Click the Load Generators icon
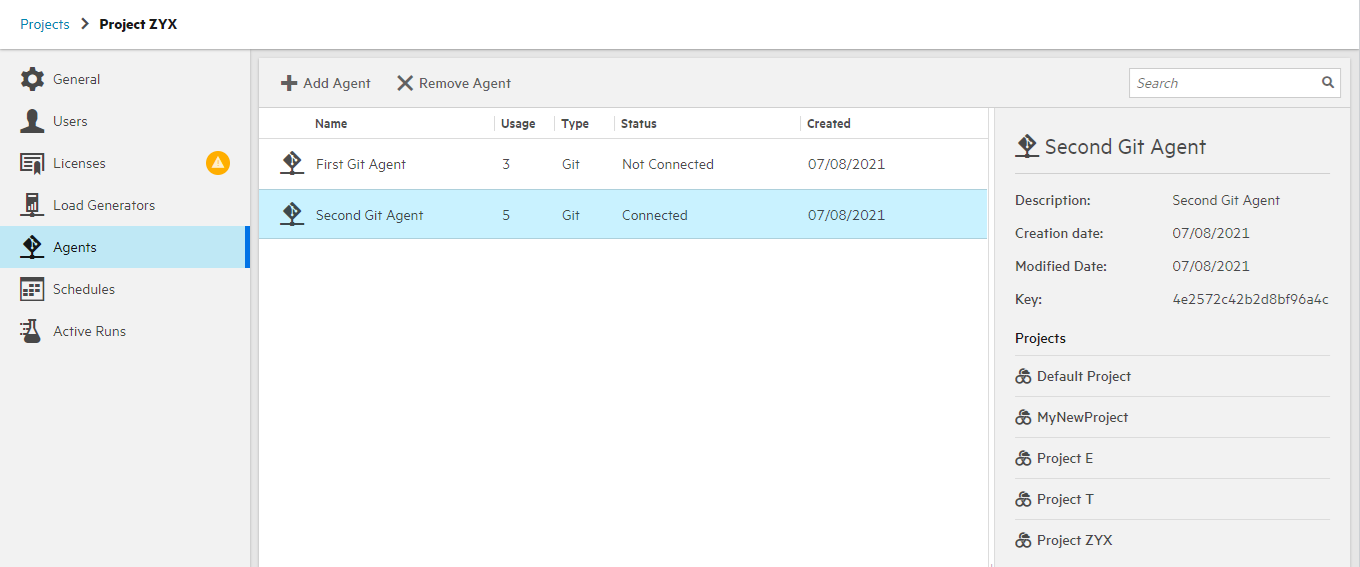Viewport: 1360px width, 567px height. click(x=33, y=206)
